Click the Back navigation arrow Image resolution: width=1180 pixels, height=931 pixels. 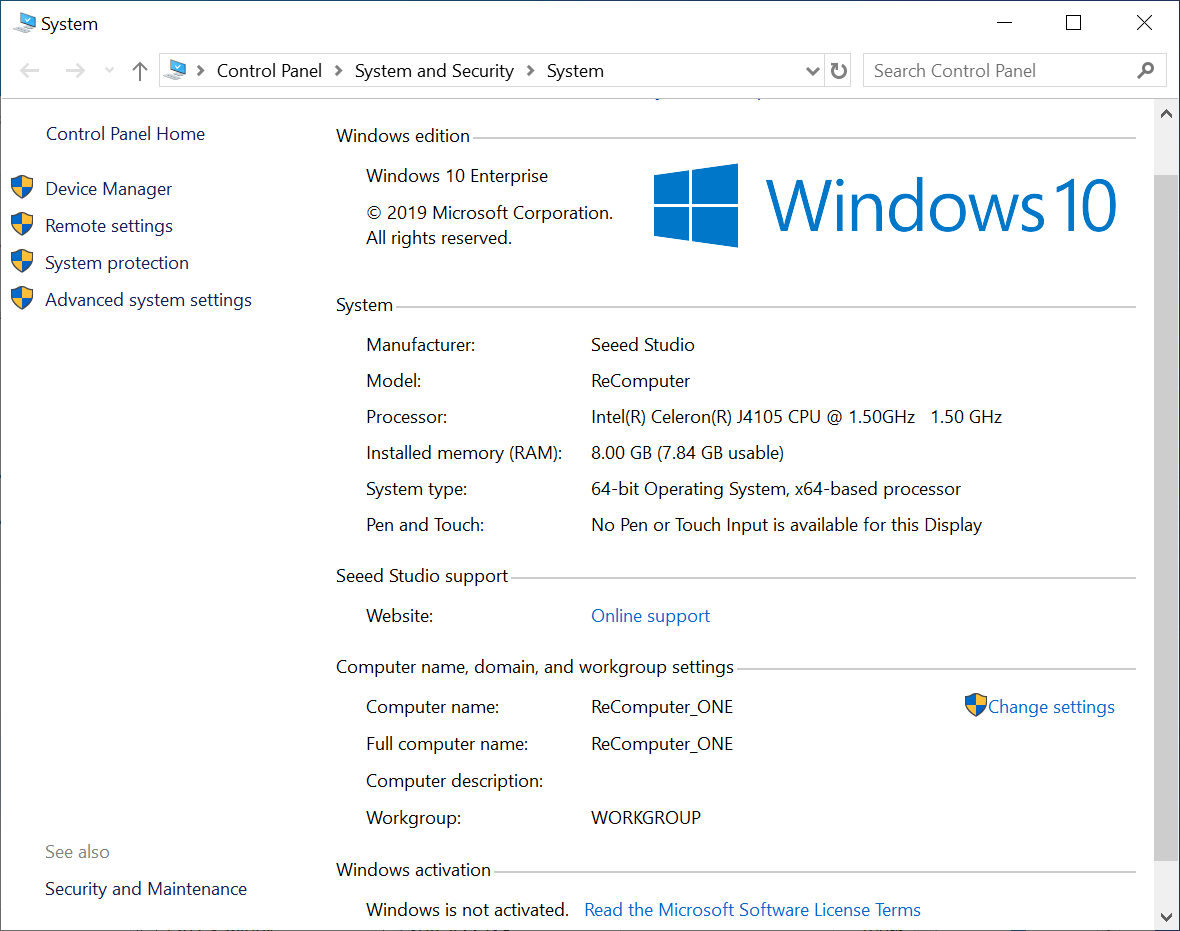[x=30, y=71]
